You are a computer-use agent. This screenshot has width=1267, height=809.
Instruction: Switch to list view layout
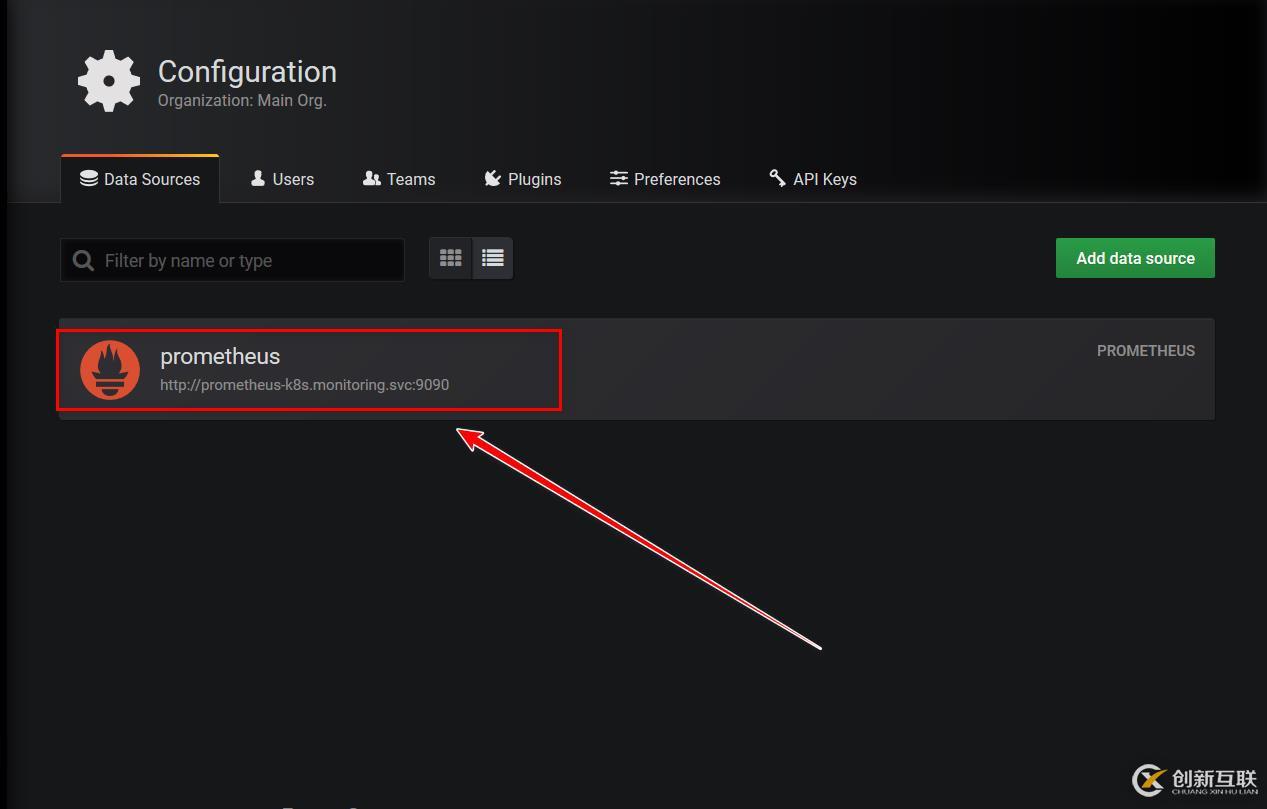492,258
